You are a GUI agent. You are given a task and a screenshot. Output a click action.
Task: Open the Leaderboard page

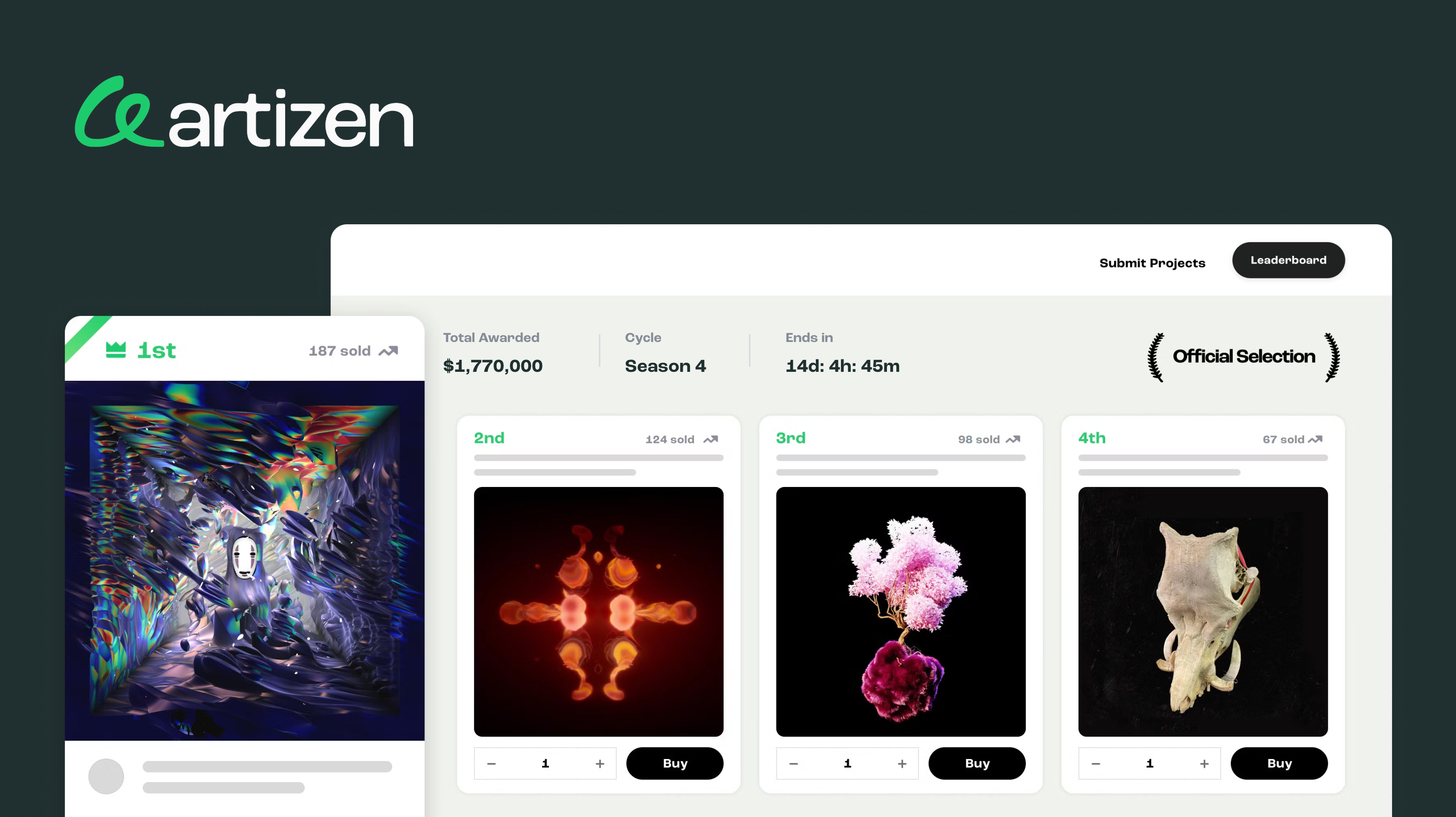tap(1288, 260)
